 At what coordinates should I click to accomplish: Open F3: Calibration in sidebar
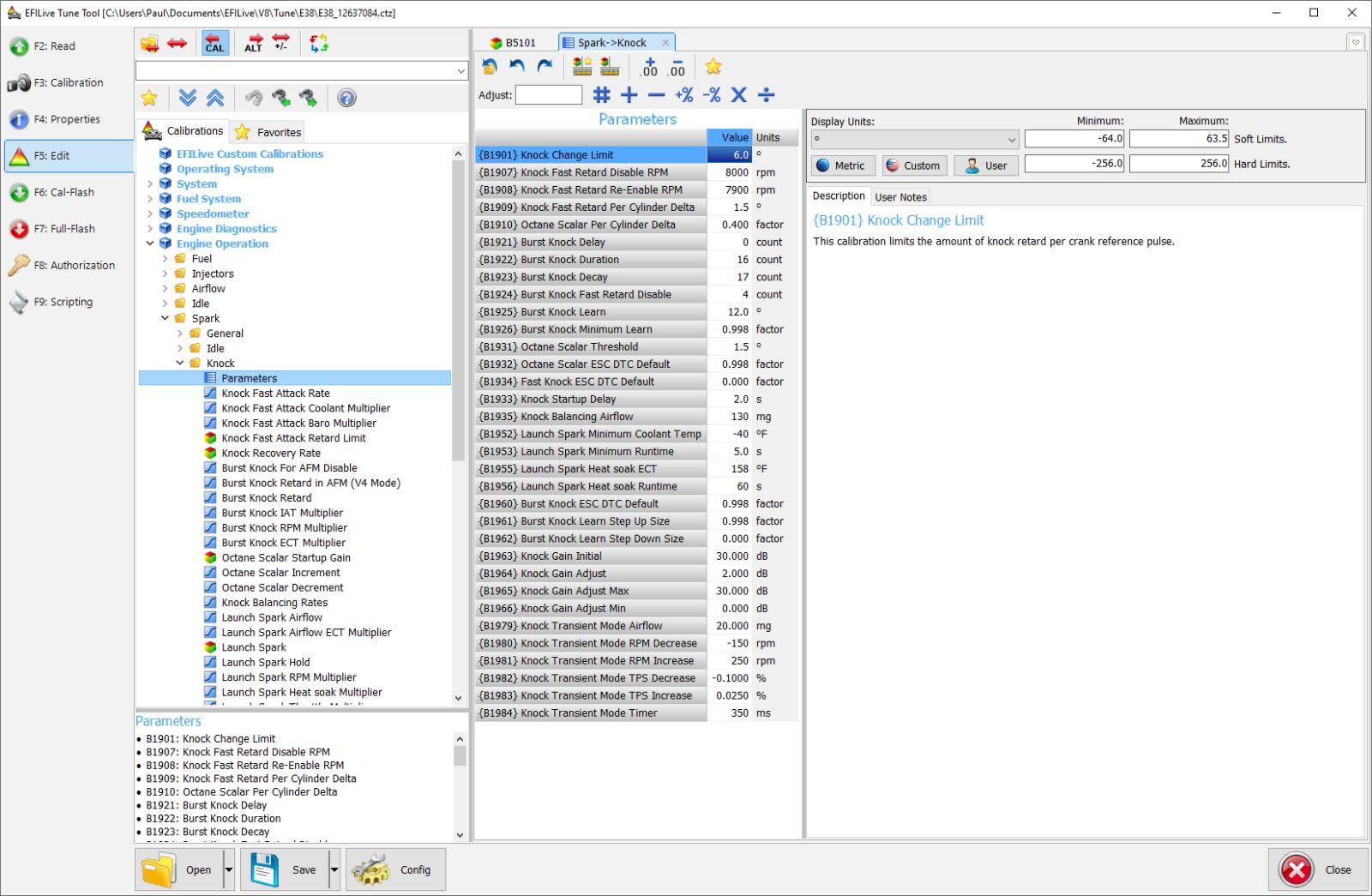(69, 83)
